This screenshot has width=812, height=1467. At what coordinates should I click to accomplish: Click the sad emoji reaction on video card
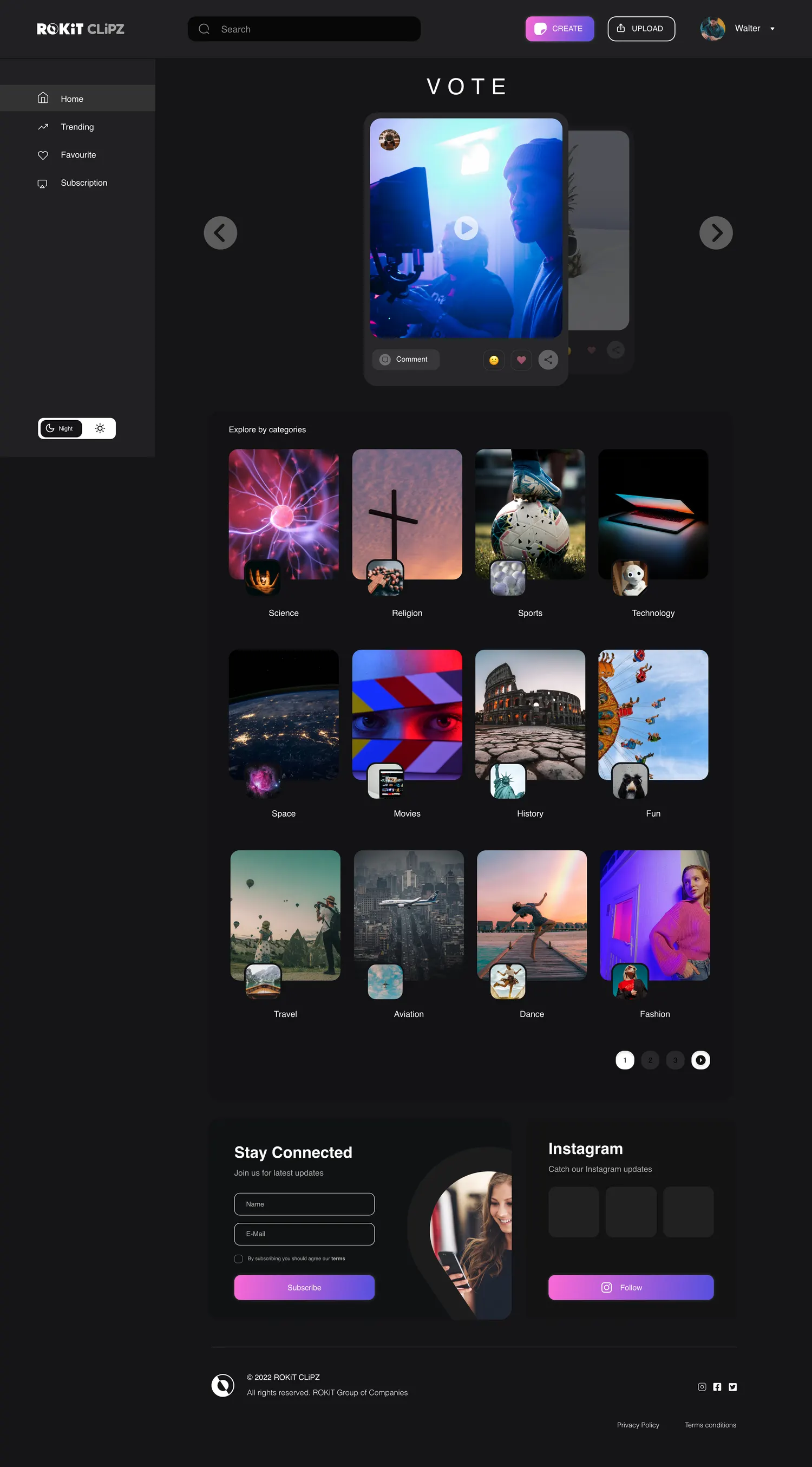pyautogui.click(x=494, y=360)
